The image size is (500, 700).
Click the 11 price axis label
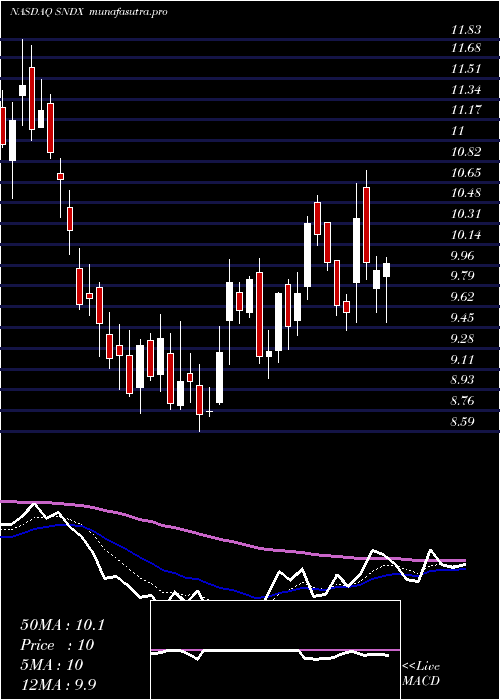(458, 131)
